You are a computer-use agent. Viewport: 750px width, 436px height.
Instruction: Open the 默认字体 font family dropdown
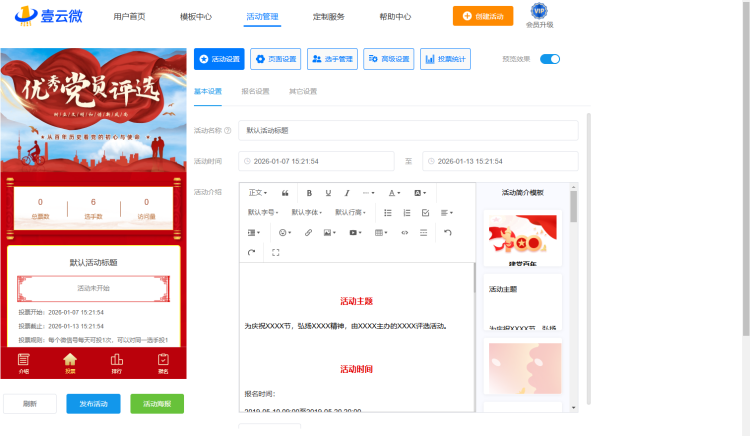point(308,212)
